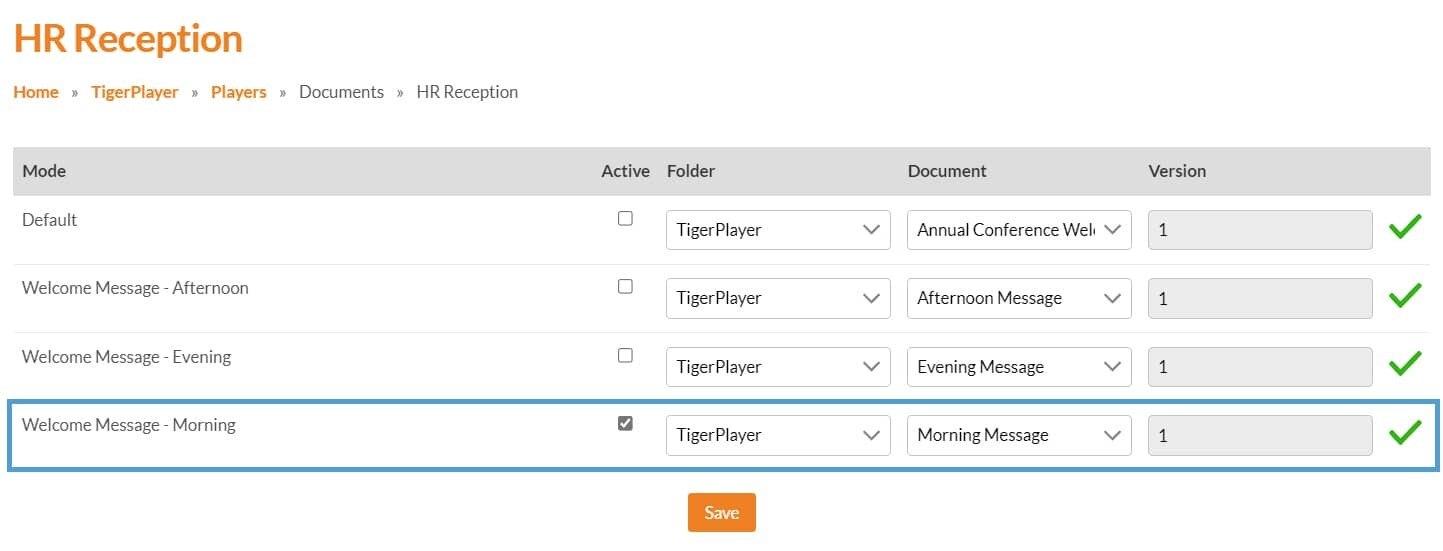Uncheck Active for Welcome Message - Morning
The image size is (1443, 551).
[x=625, y=423]
